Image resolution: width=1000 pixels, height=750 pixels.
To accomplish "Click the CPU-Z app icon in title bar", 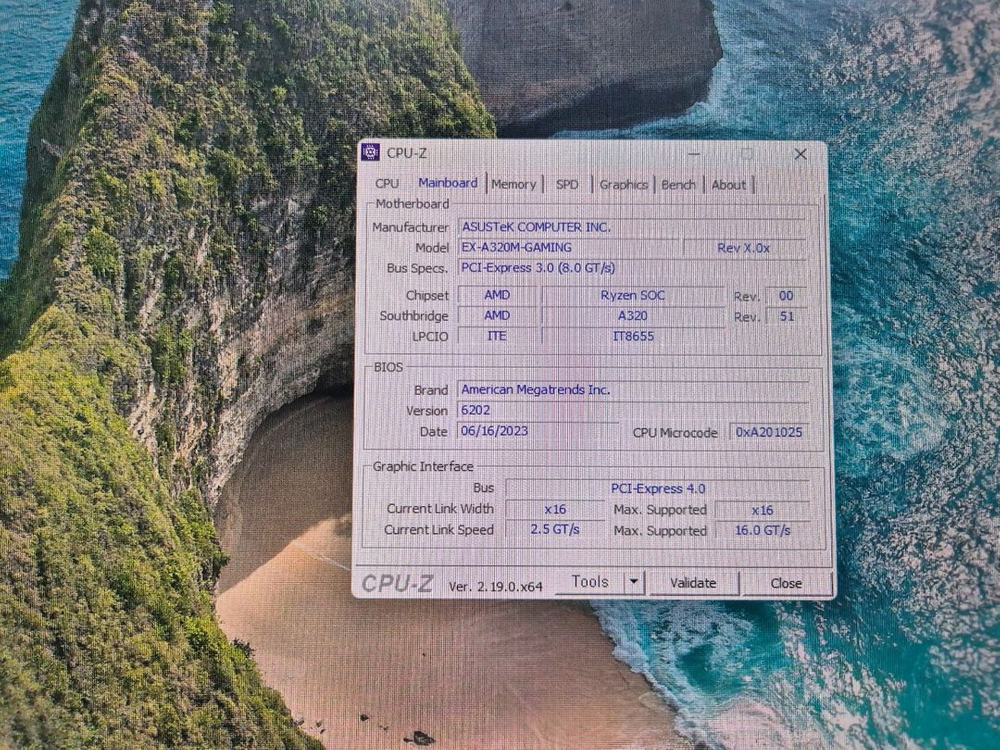I will 371,152.
